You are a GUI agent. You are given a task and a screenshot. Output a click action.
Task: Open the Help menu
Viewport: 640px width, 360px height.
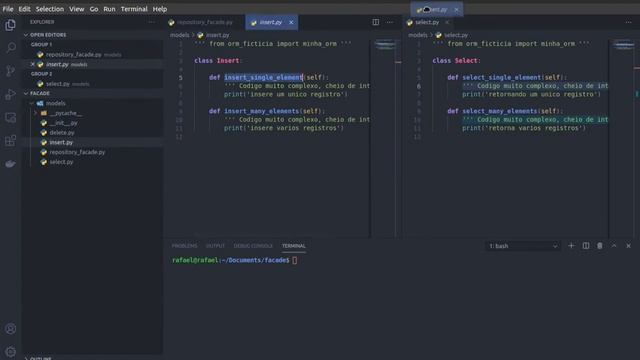click(160, 9)
